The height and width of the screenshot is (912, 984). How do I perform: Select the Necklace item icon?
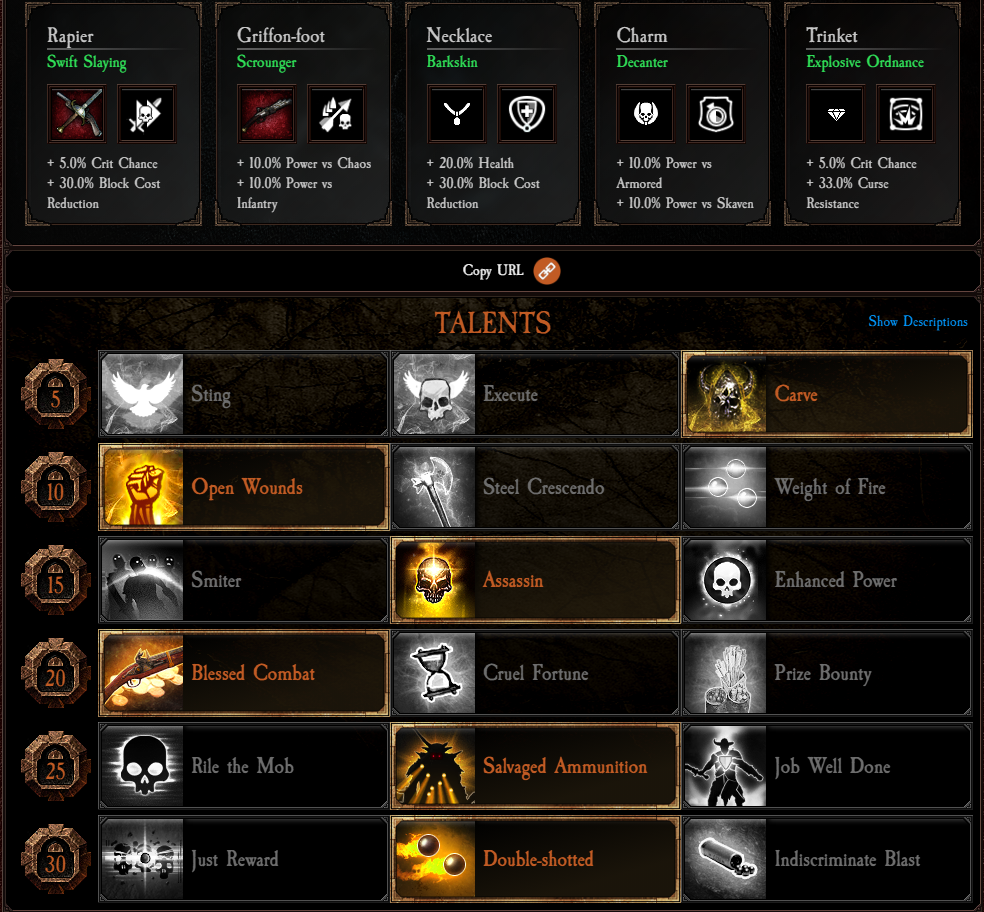[456, 114]
